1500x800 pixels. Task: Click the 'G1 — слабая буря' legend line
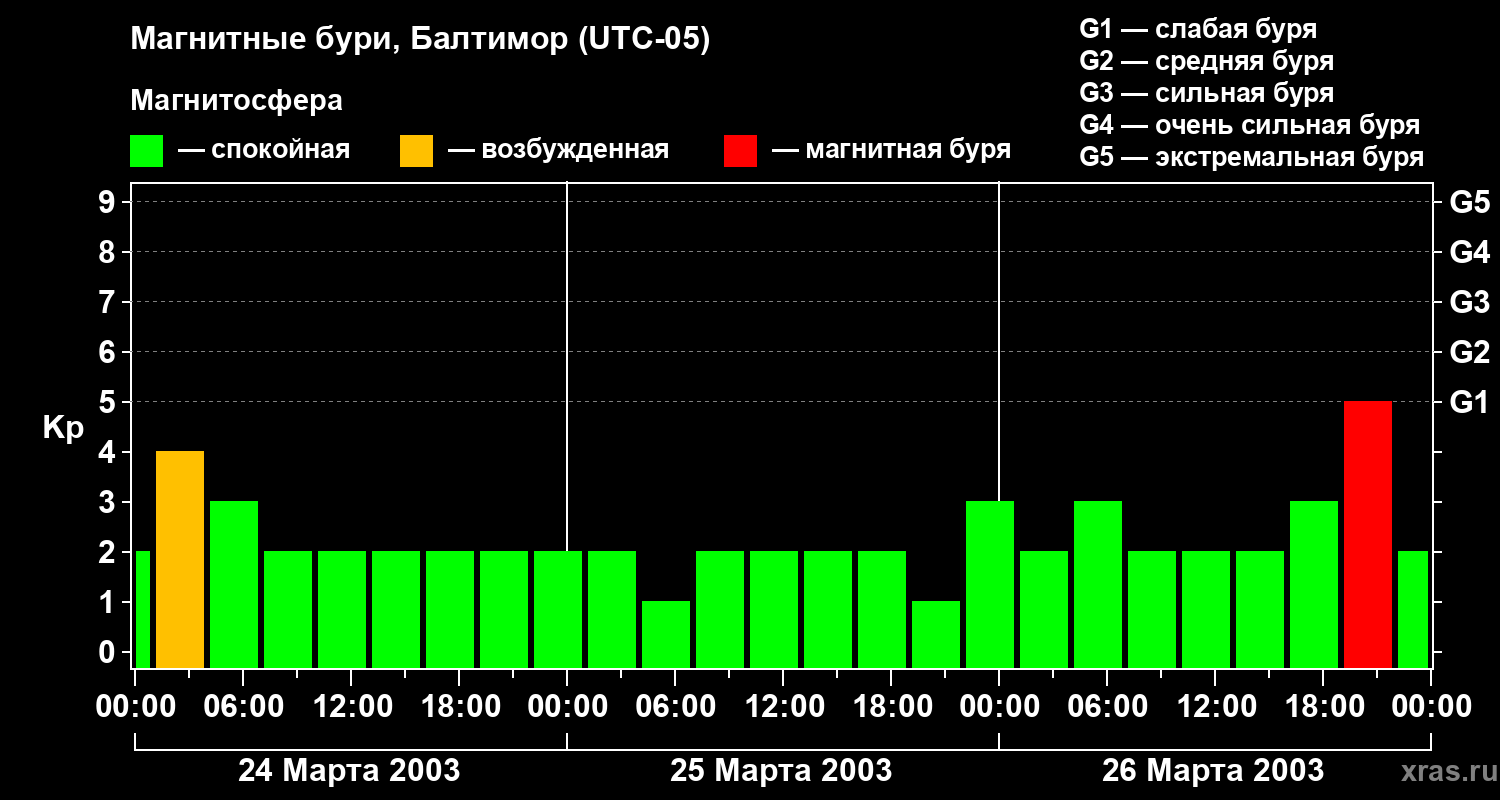pyautogui.click(x=1198, y=29)
